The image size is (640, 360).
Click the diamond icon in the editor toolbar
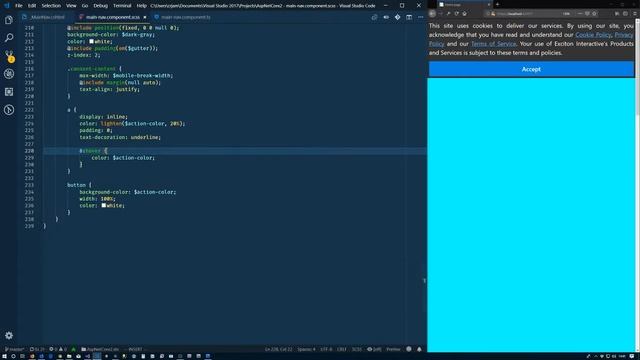click(398, 17)
